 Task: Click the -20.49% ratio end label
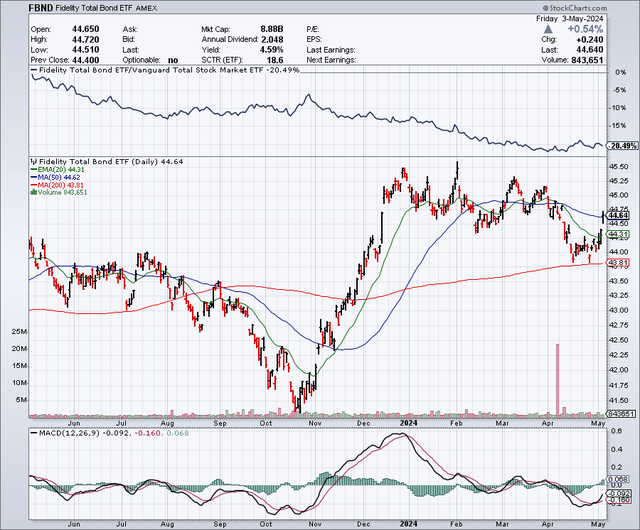click(x=622, y=146)
